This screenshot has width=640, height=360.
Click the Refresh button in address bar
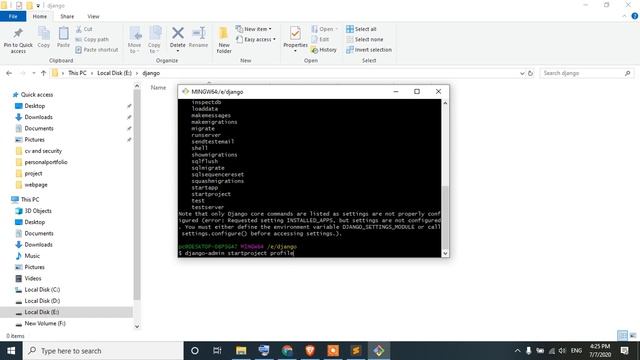coord(530,73)
